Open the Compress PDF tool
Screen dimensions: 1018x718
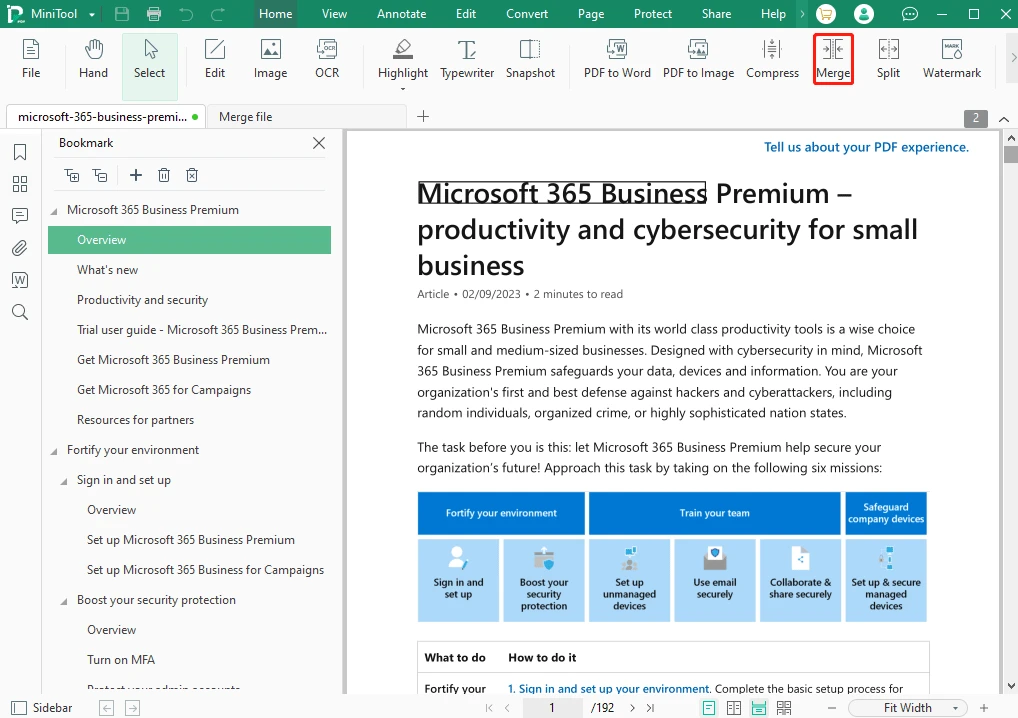click(772, 59)
